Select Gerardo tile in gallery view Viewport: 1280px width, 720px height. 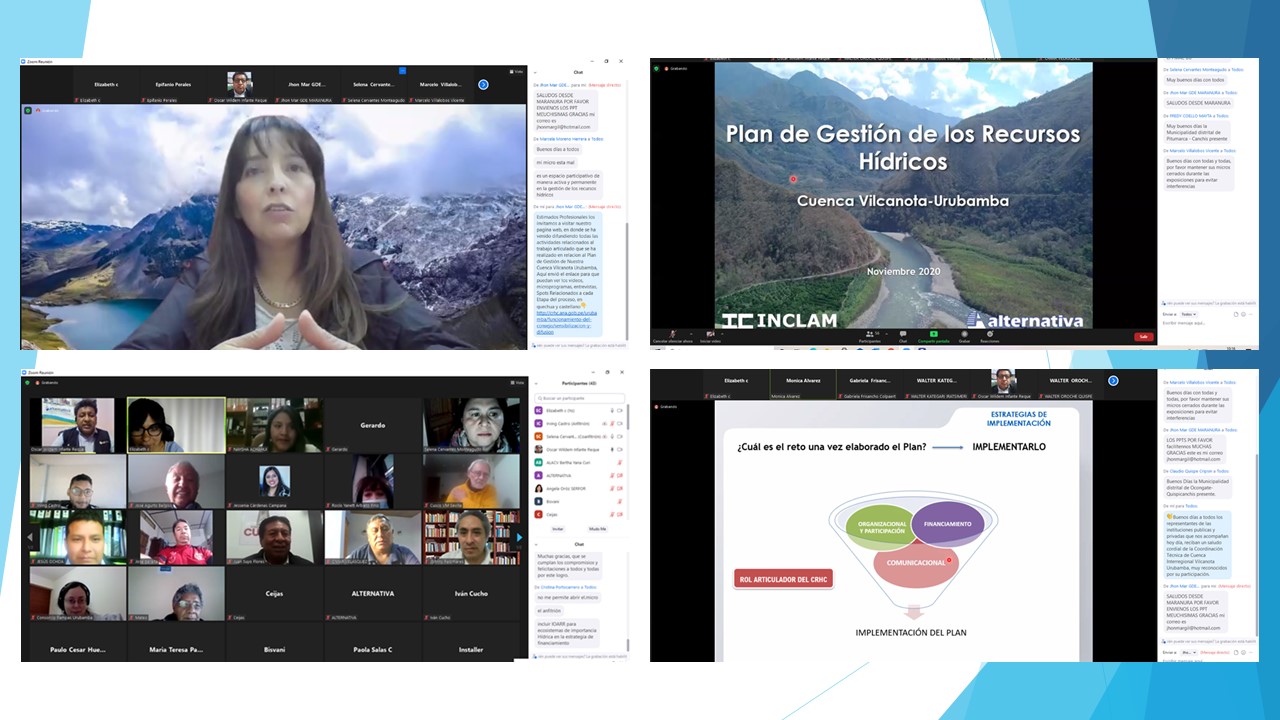click(x=373, y=425)
